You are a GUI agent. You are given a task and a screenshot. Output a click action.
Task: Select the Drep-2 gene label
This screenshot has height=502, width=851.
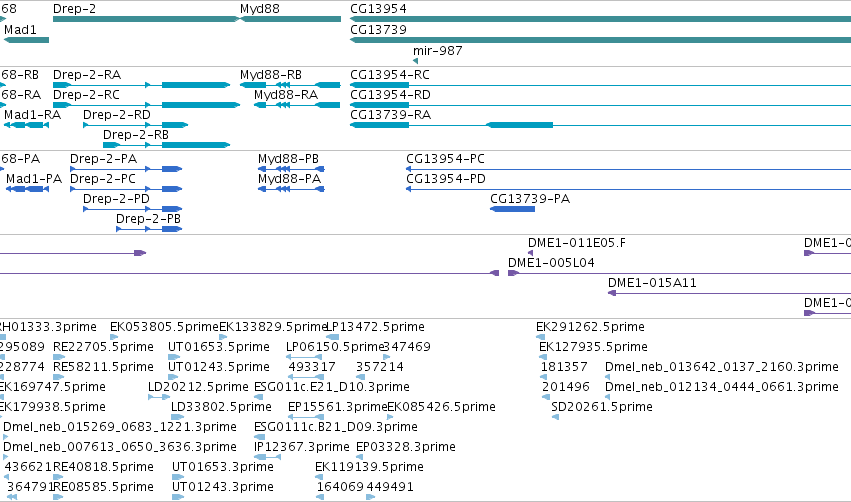(x=74, y=9)
